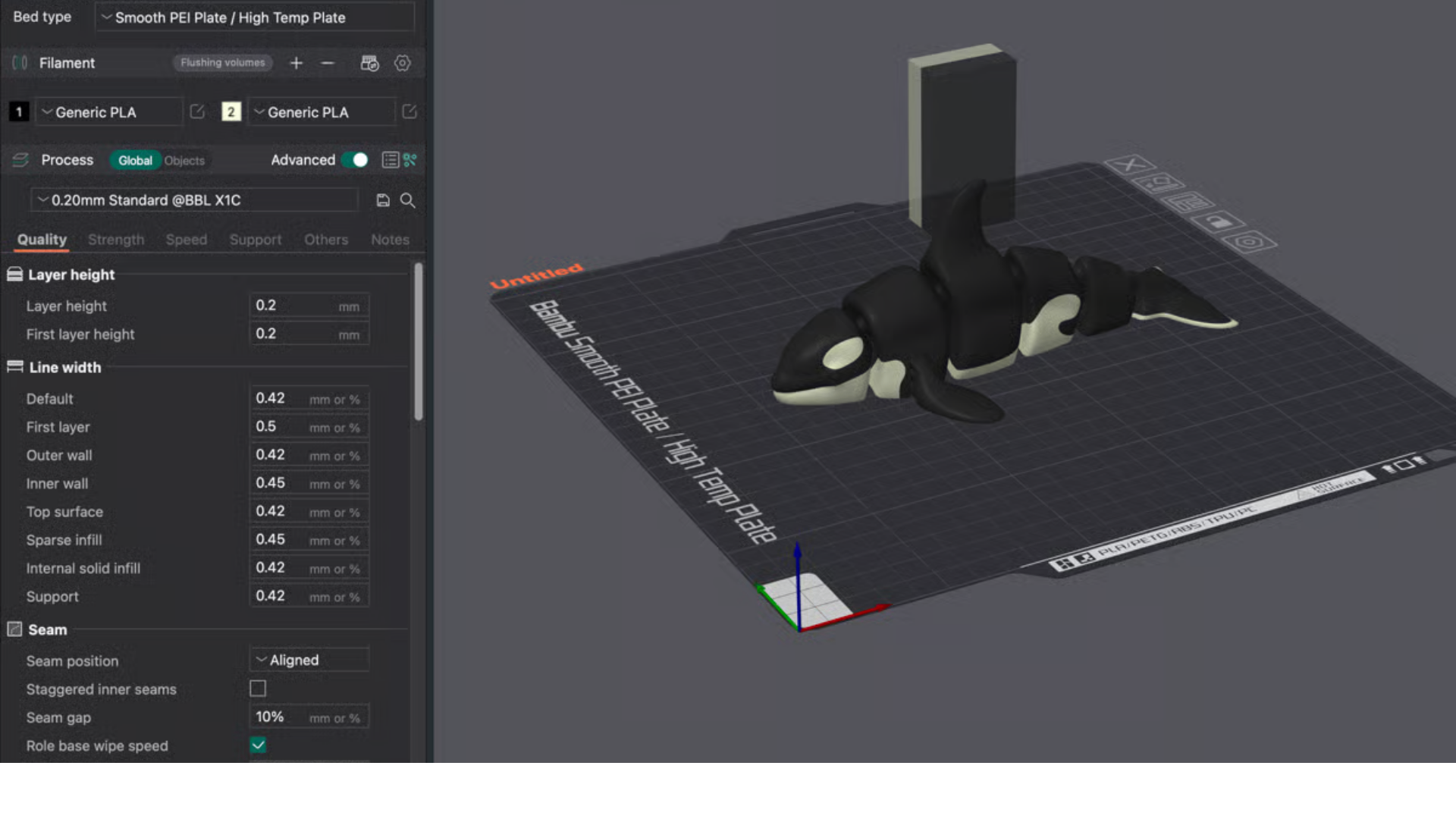Select the Quality tab
Viewport: 1456px width, 819px height.
tap(42, 240)
